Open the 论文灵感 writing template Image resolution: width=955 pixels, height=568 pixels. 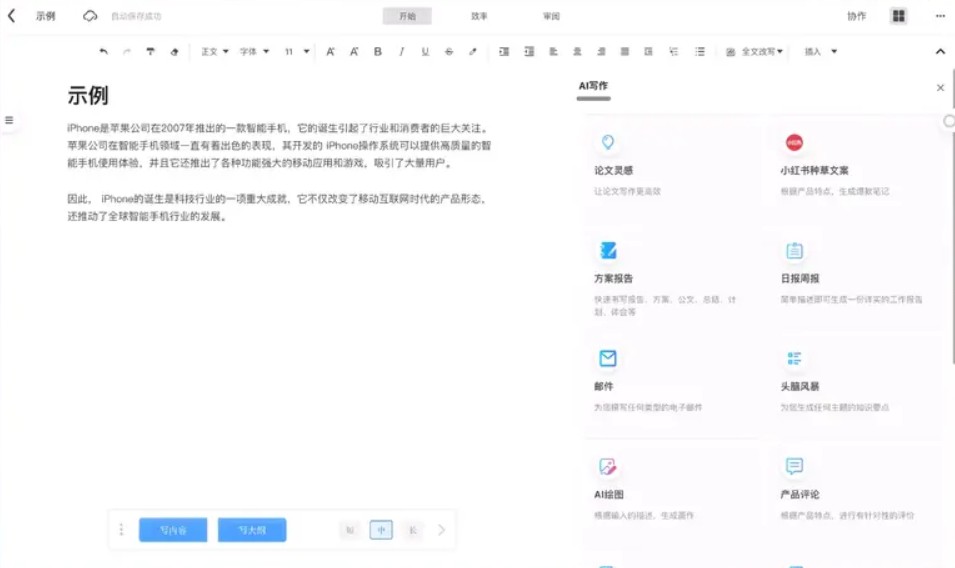pyautogui.click(x=673, y=166)
